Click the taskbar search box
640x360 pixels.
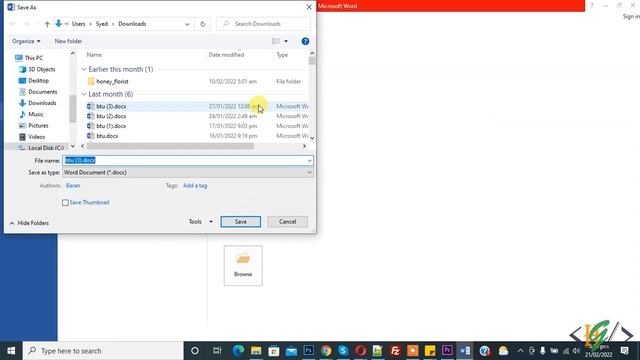point(103,351)
